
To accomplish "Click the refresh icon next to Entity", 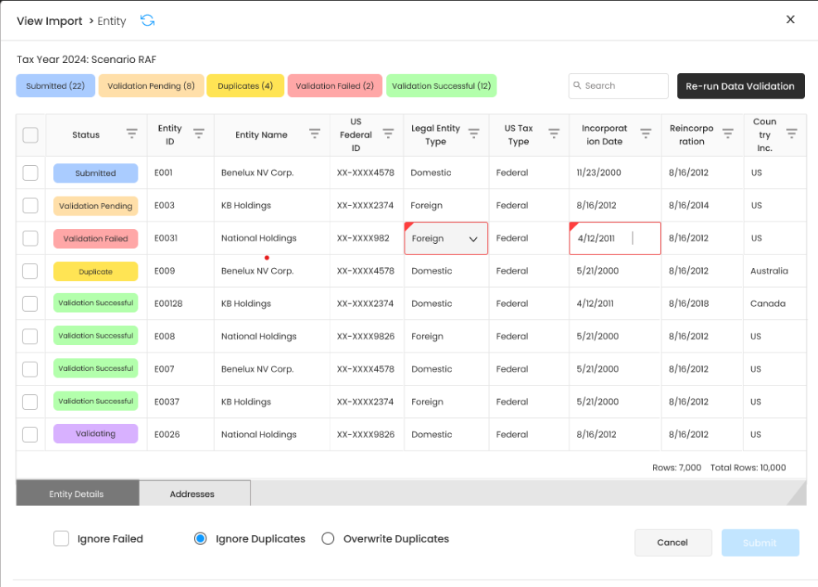I will coord(148,20).
